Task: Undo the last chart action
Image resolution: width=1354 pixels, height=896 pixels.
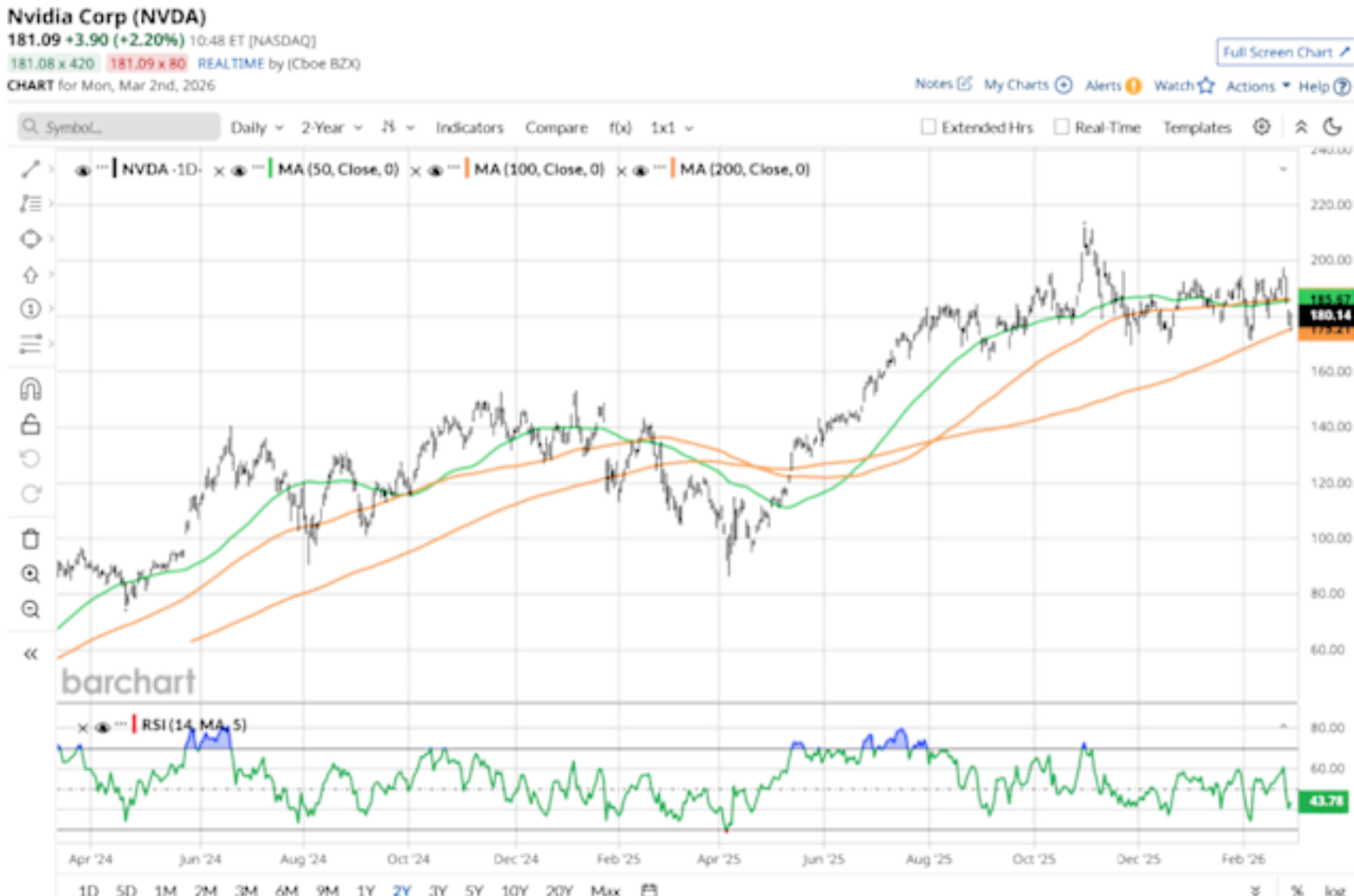Action: coord(30,458)
